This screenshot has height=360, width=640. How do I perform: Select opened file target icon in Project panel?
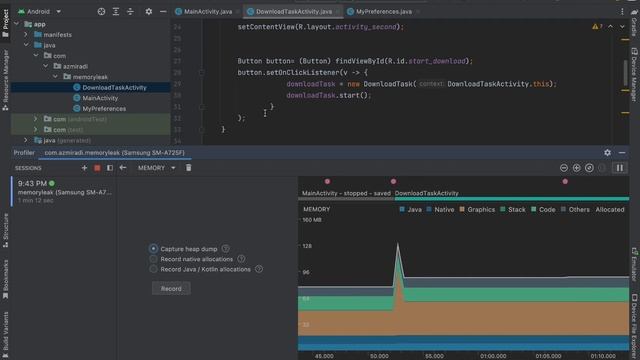[x=101, y=11]
